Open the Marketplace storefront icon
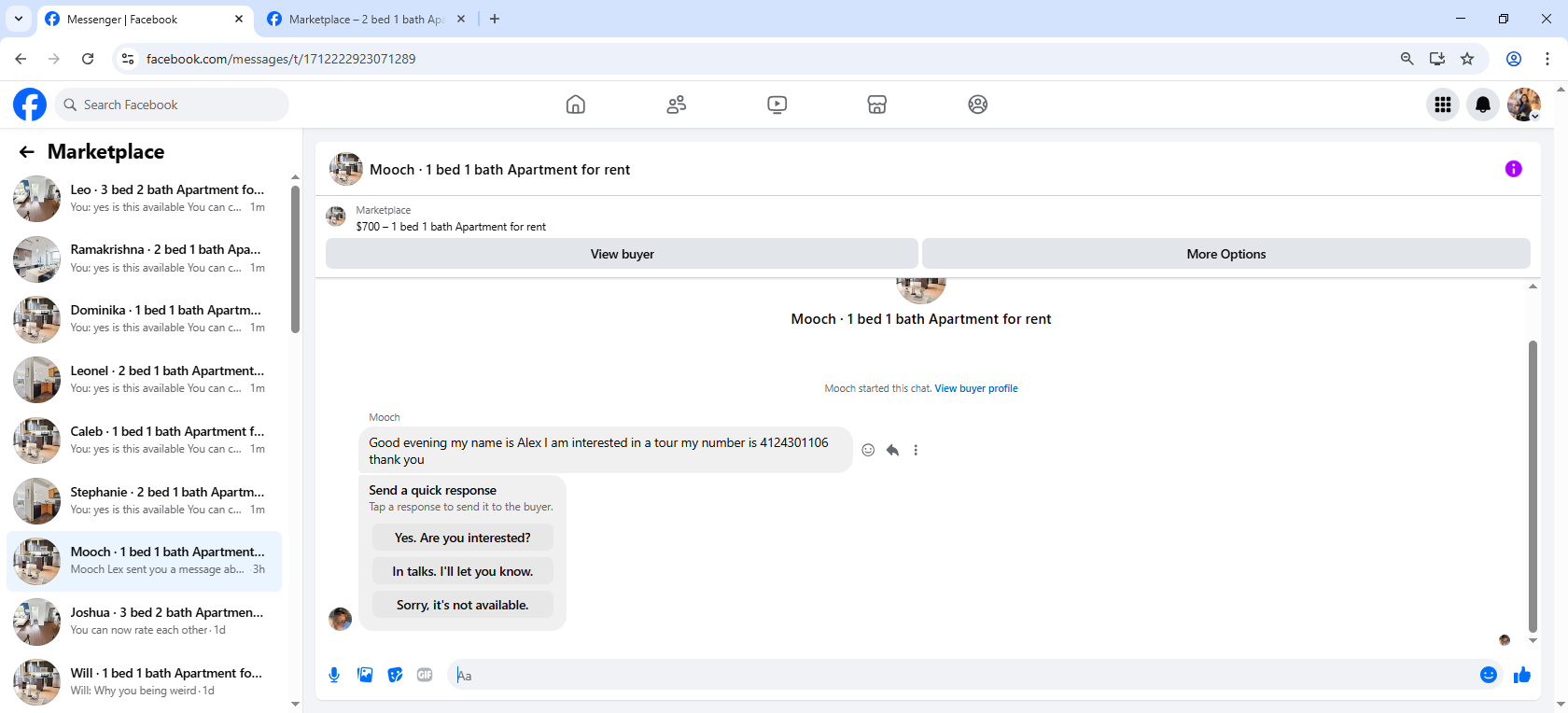The image size is (1568, 713). click(x=877, y=105)
